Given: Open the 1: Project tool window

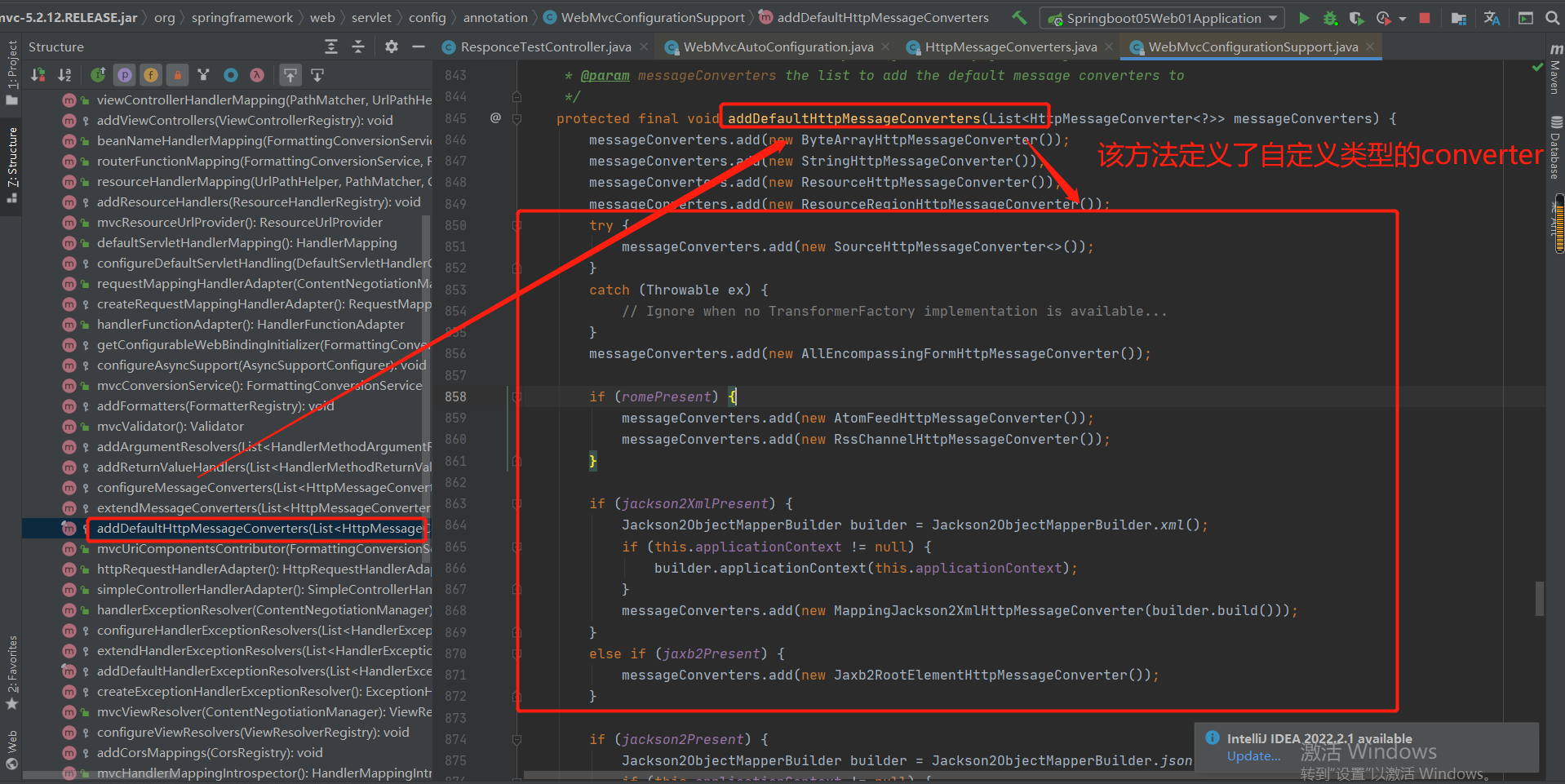Looking at the screenshot, I should pos(11,73).
